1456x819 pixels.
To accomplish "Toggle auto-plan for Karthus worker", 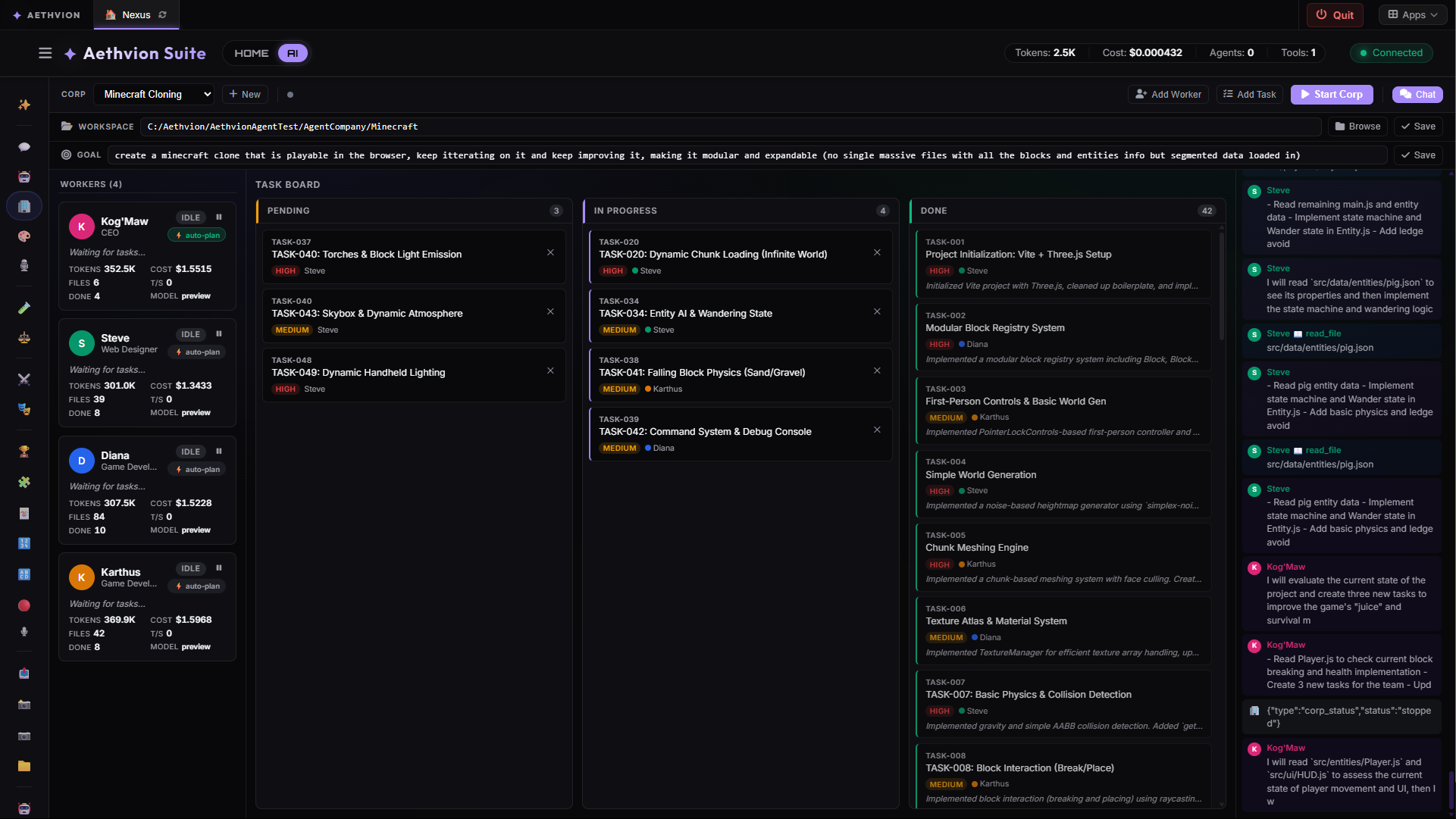I will pos(197,586).
